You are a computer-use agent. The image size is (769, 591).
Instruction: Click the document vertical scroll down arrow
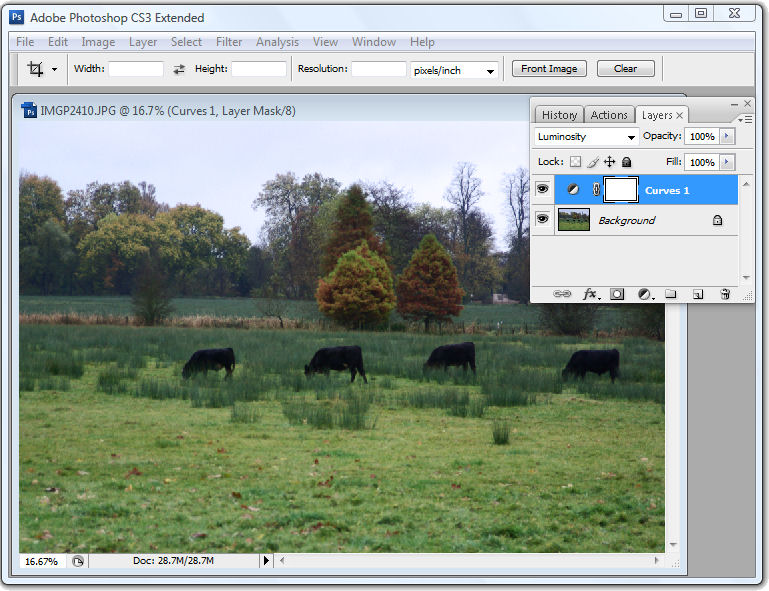[x=673, y=544]
